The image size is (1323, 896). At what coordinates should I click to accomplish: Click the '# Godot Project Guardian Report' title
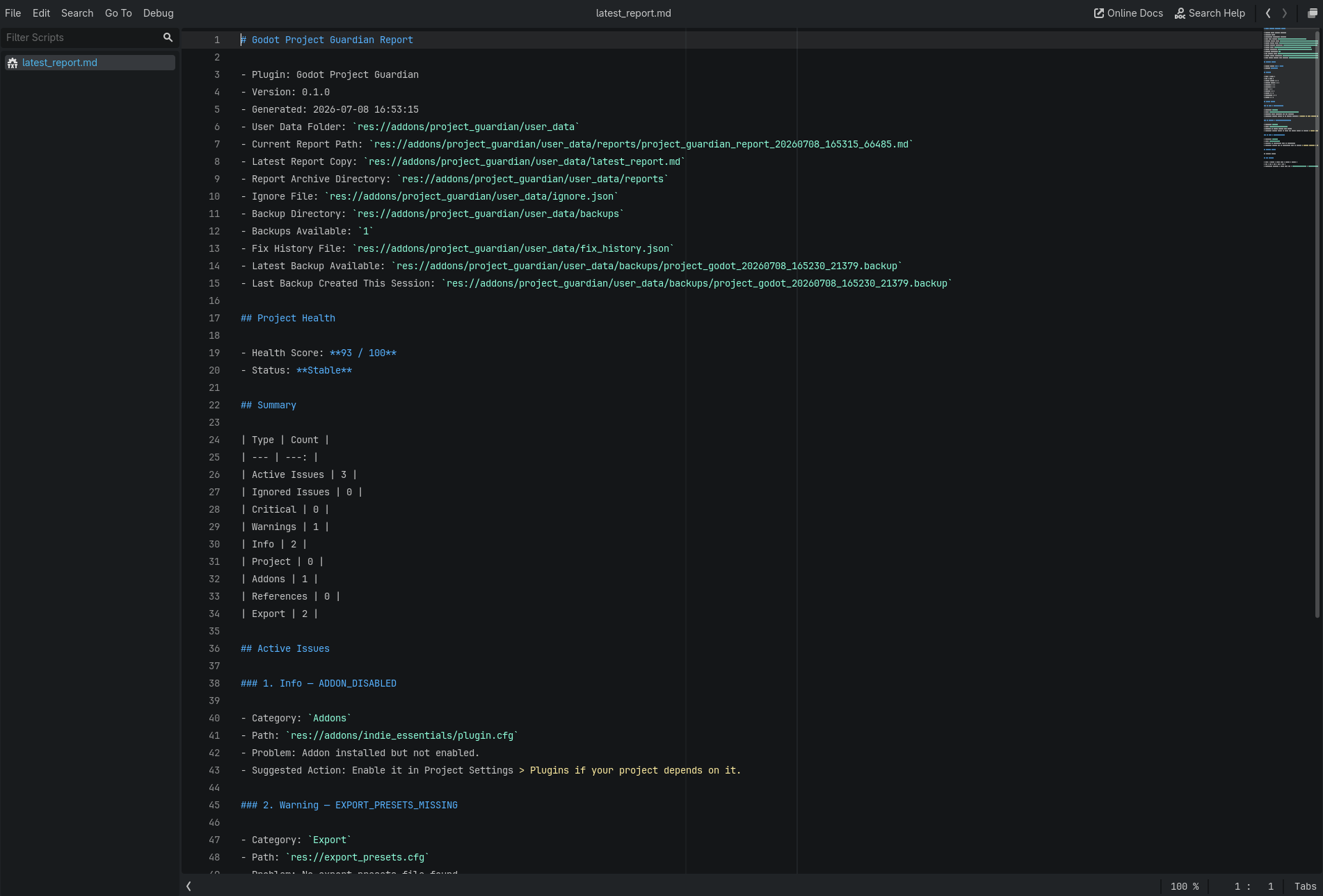click(x=327, y=40)
